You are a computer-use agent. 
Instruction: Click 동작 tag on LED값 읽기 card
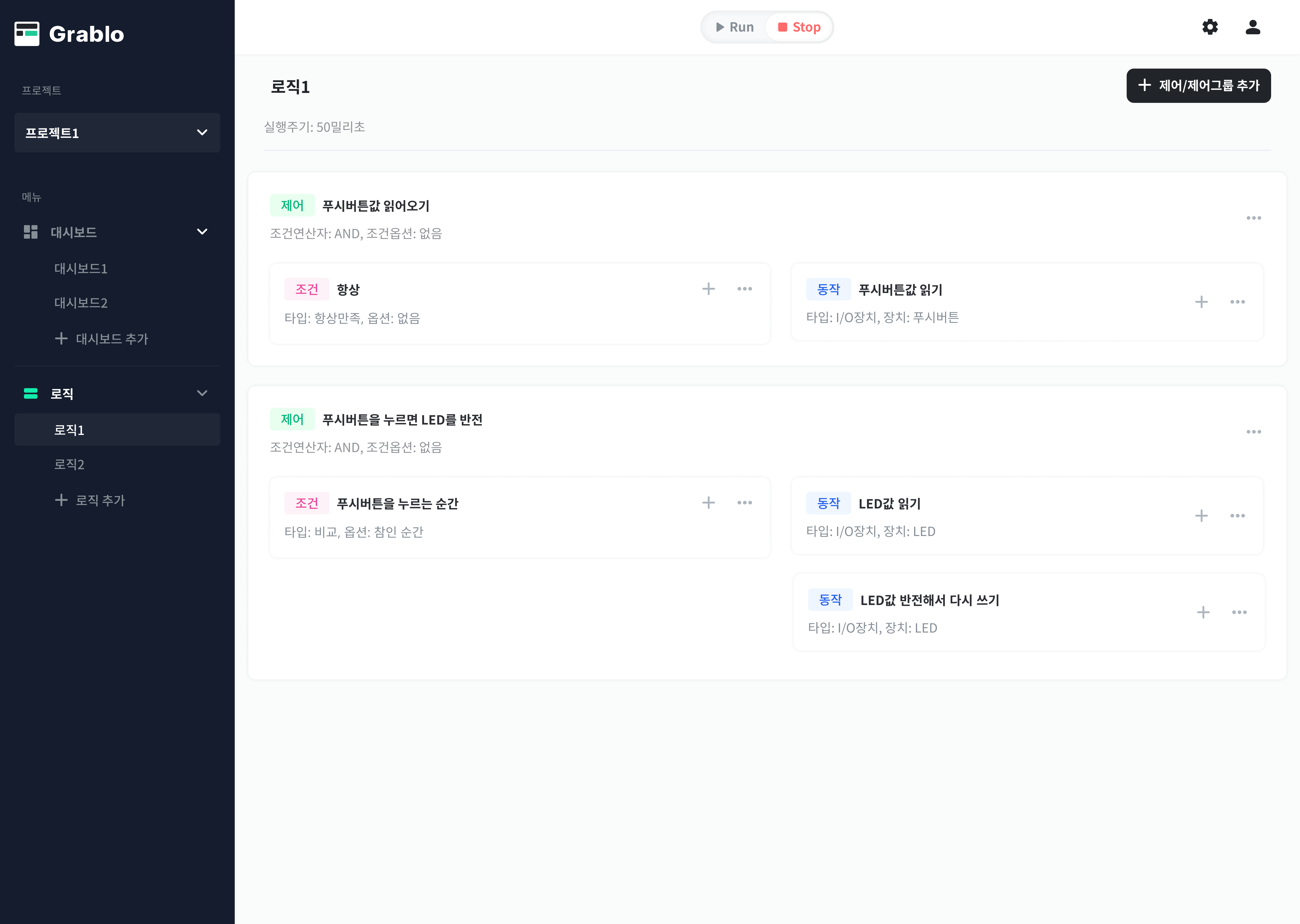[x=829, y=503]
